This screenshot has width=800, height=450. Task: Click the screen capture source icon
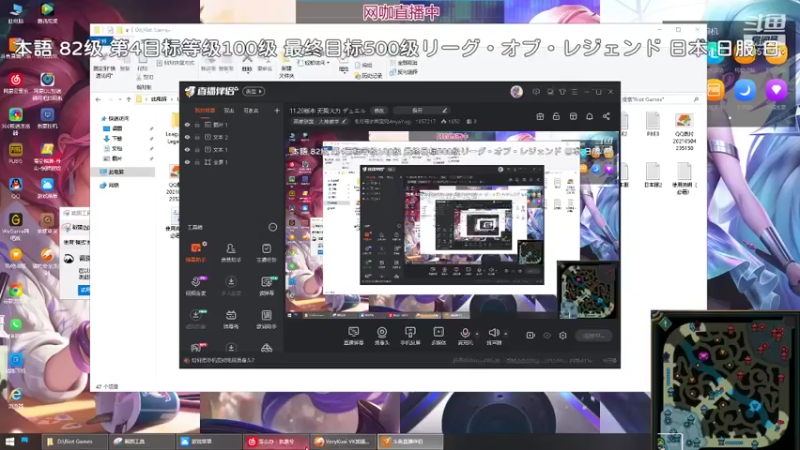click(354, 333)
